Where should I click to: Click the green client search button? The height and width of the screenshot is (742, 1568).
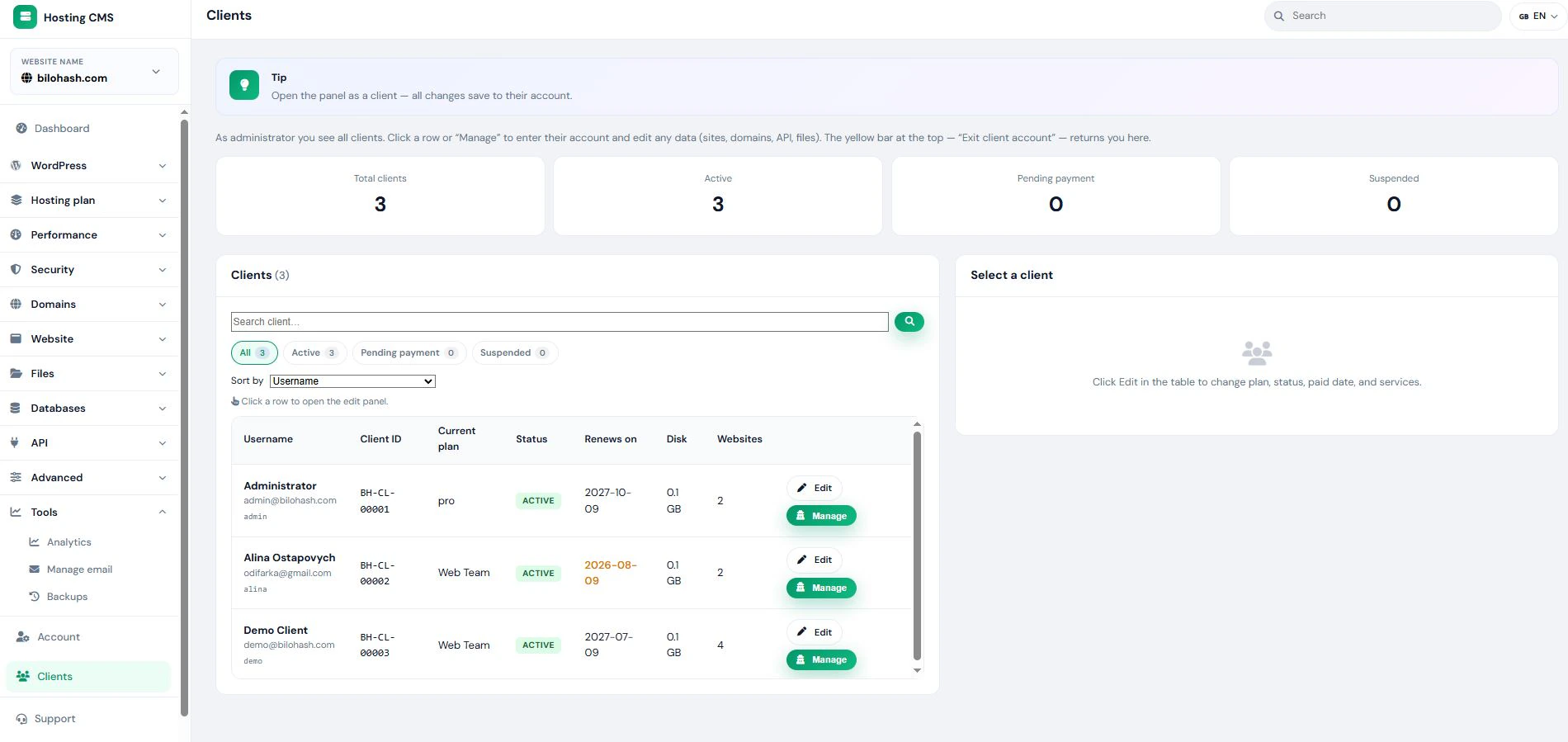tap(909, 322)
